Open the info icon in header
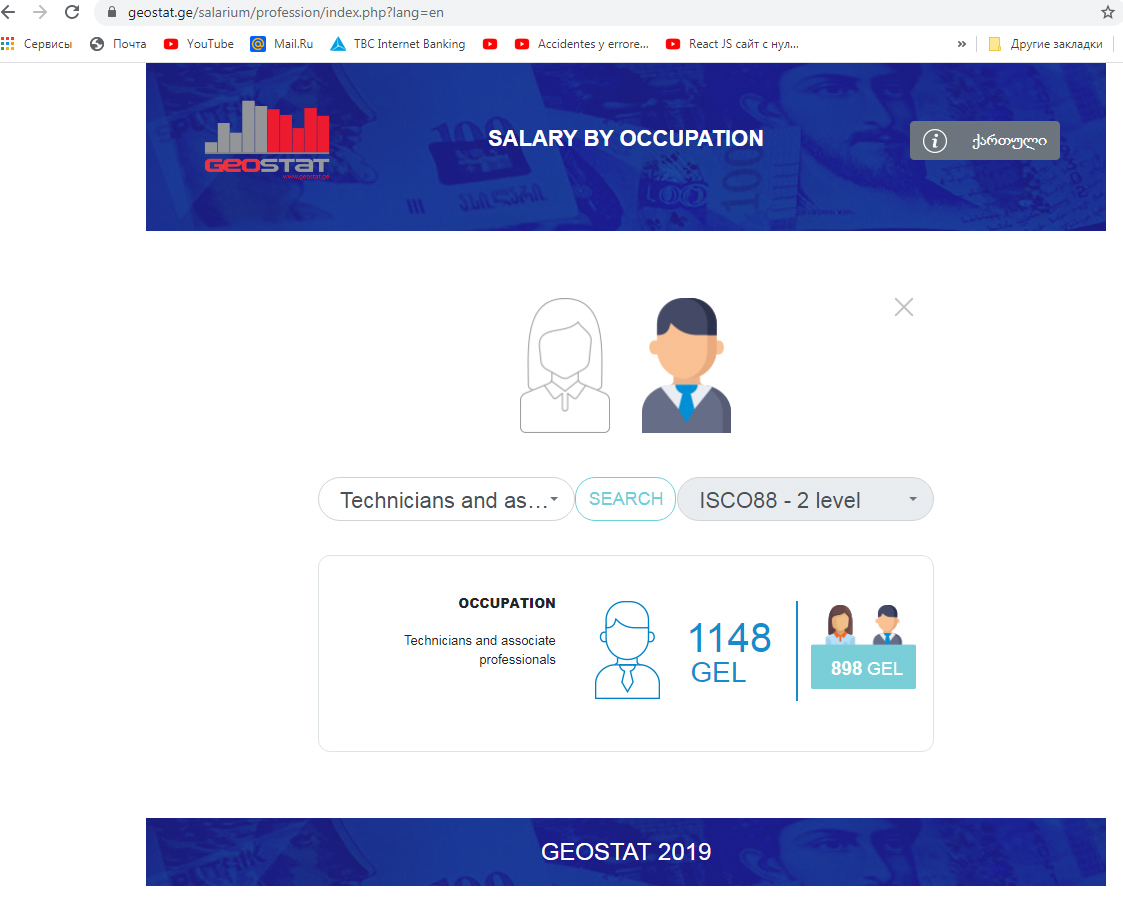The width and height of the screenshot is (1123, 917). click(x=934, y=141)
